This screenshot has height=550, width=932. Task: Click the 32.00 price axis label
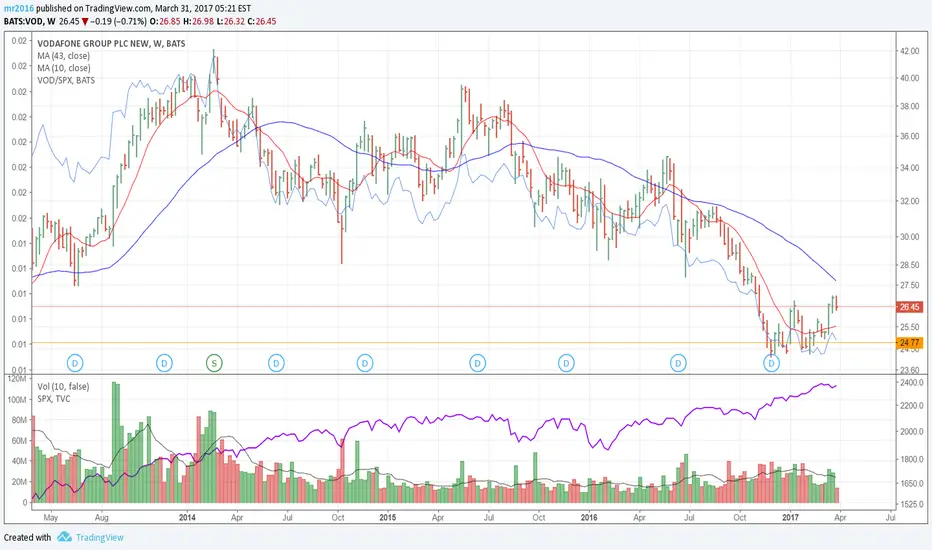tap(909, 201)
